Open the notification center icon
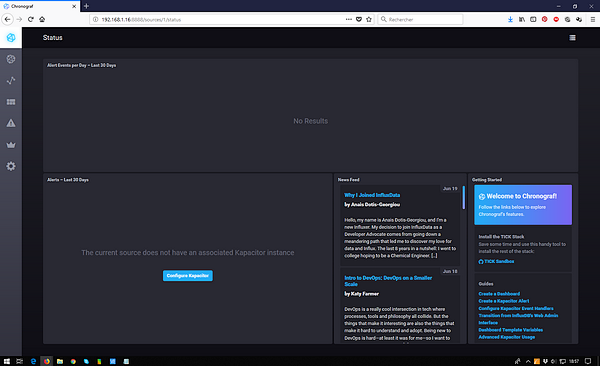 pyautogui.click(x=588, y=361)
